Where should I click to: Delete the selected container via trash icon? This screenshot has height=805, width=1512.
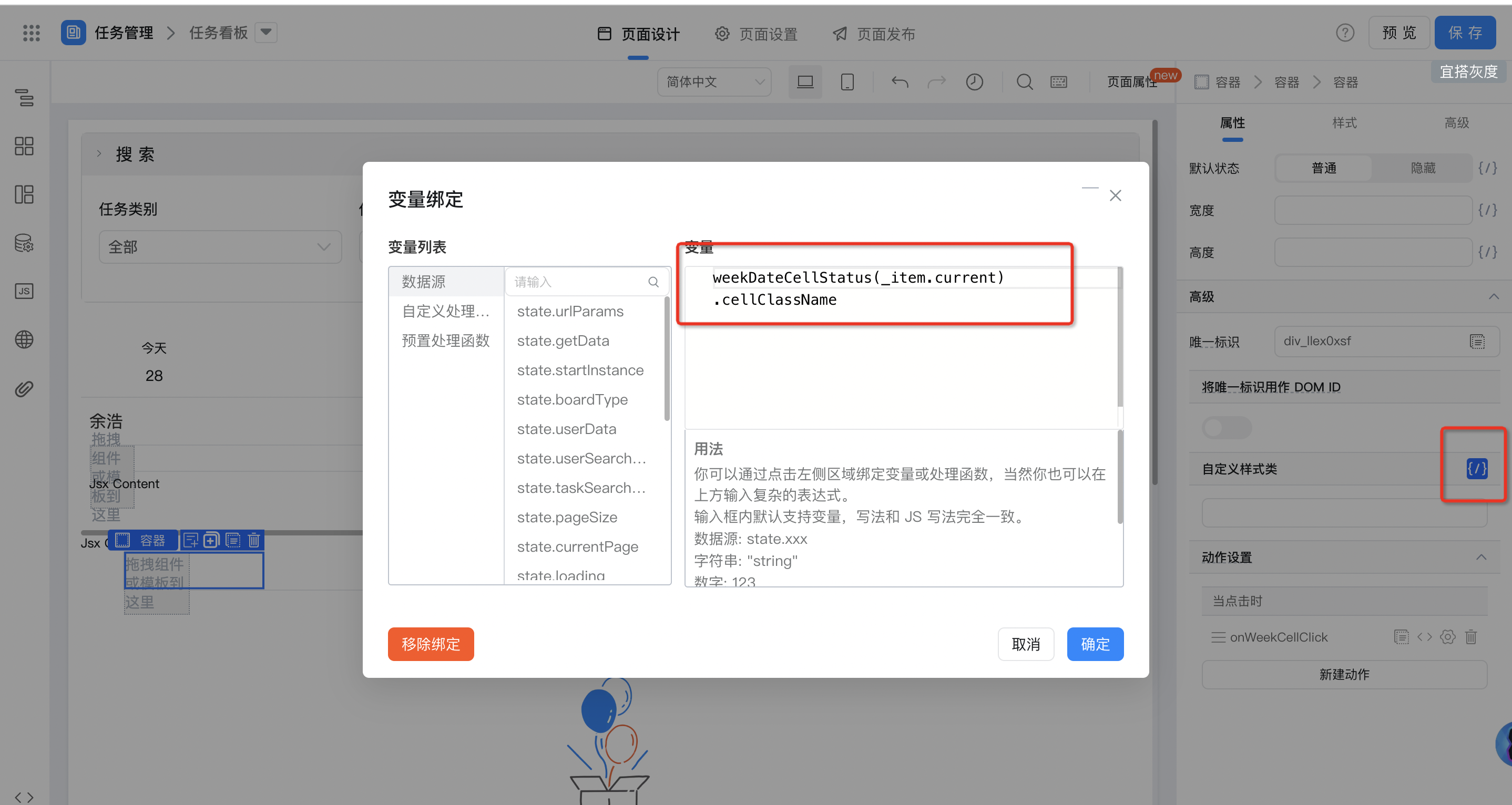[x=253, y=540]
